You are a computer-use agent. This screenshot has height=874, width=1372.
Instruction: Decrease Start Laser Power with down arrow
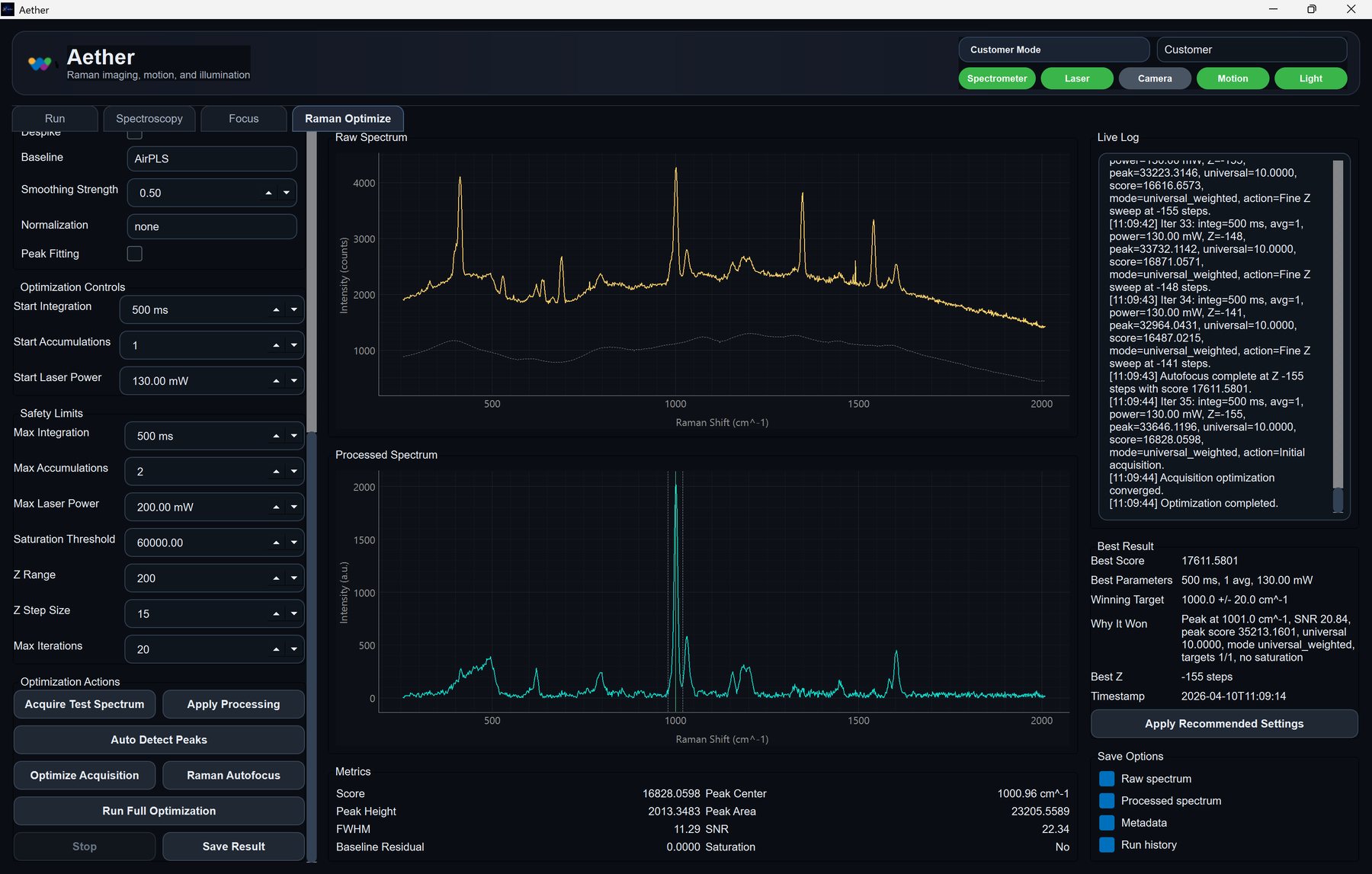(x=294, y=381)
